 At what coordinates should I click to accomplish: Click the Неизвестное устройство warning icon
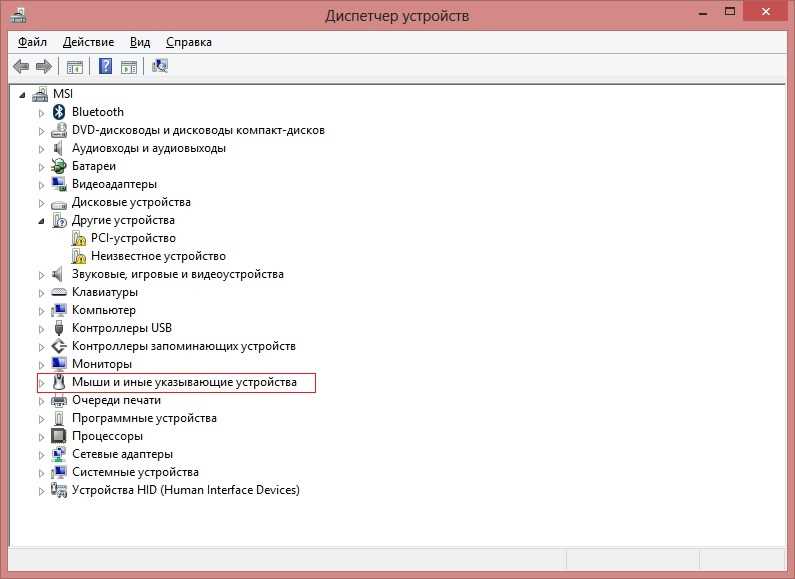(79, 257)
